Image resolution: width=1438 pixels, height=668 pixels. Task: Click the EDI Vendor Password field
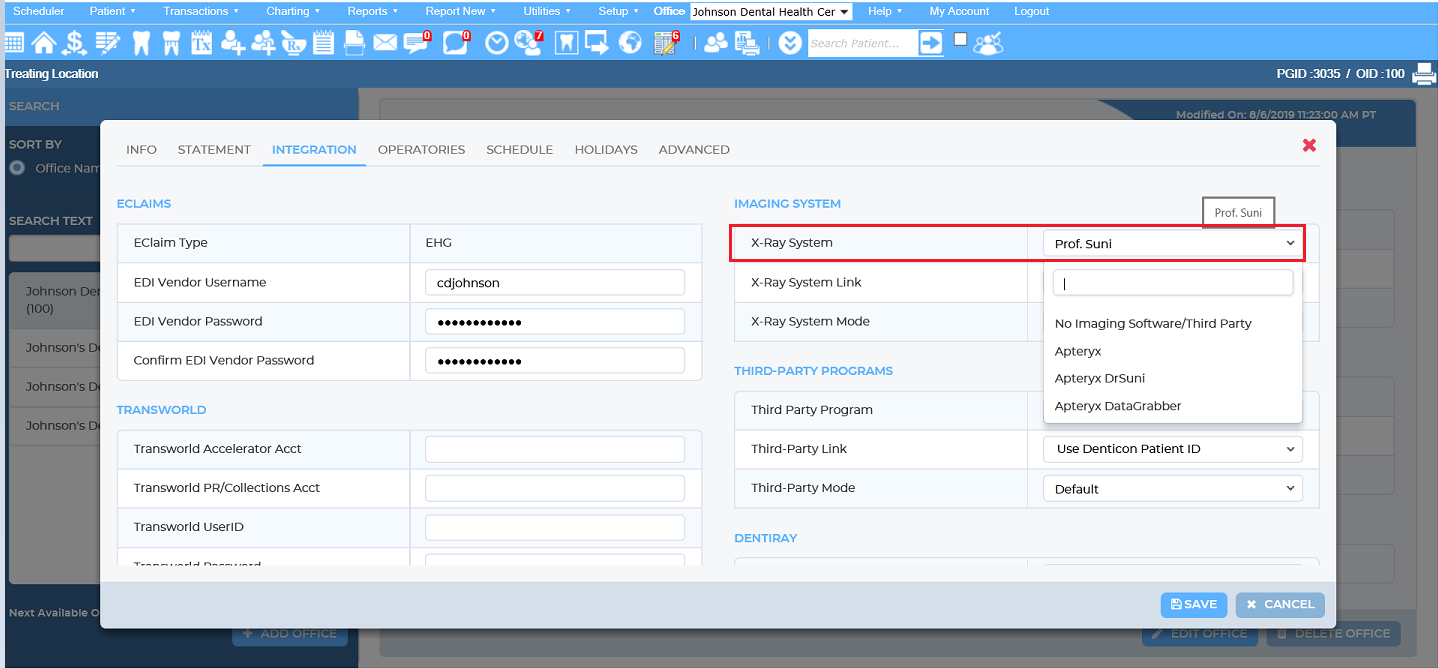[x=555, y=321]
